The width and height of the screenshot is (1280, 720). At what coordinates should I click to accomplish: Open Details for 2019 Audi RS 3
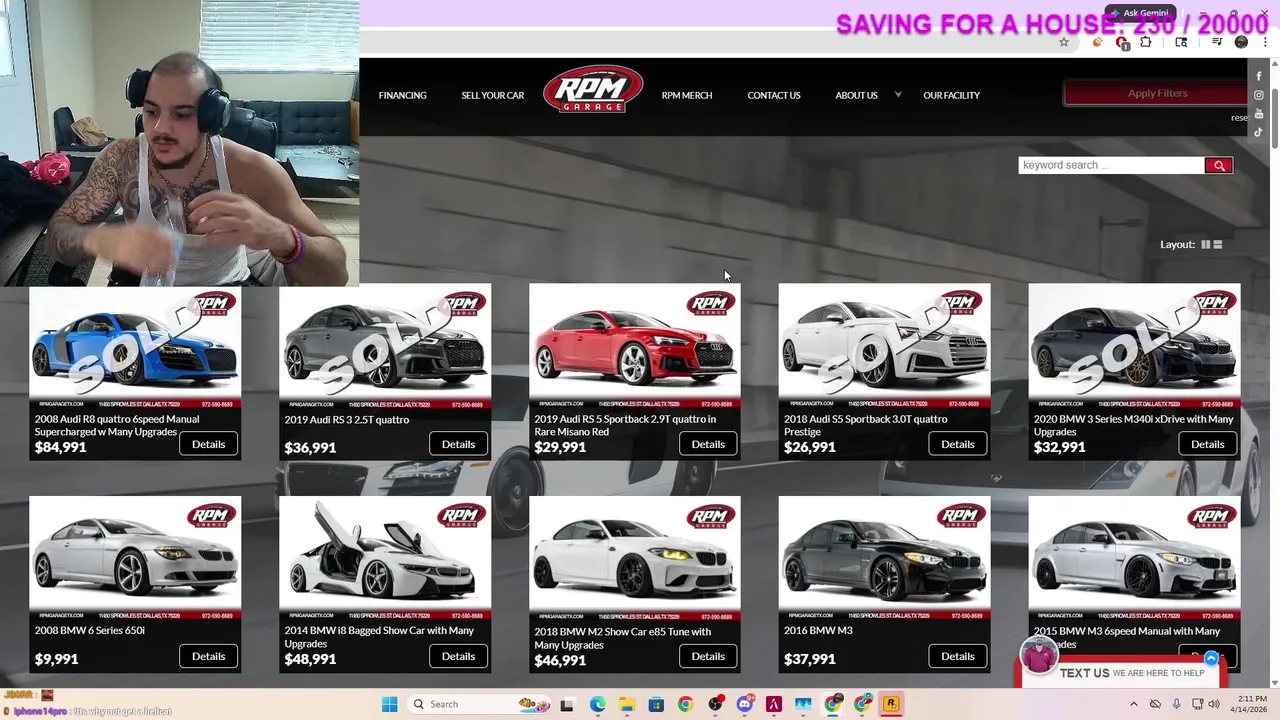(x=458, y=444)
